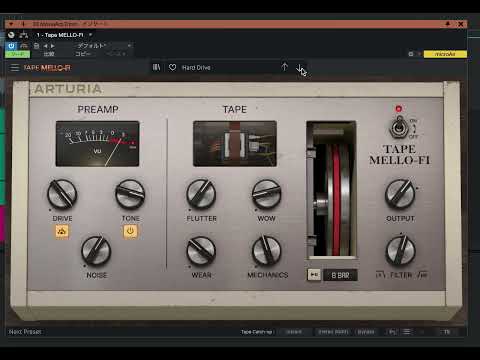Pin the plugin window with pin icon
The width and height of the screenshot is (480, 360).
[448, 24]
